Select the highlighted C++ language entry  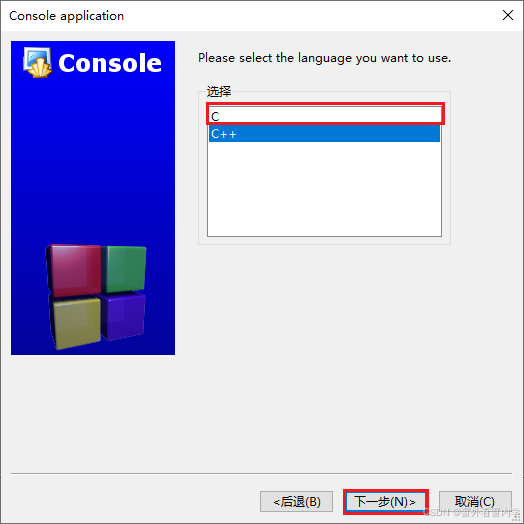(x=324, y=133)
